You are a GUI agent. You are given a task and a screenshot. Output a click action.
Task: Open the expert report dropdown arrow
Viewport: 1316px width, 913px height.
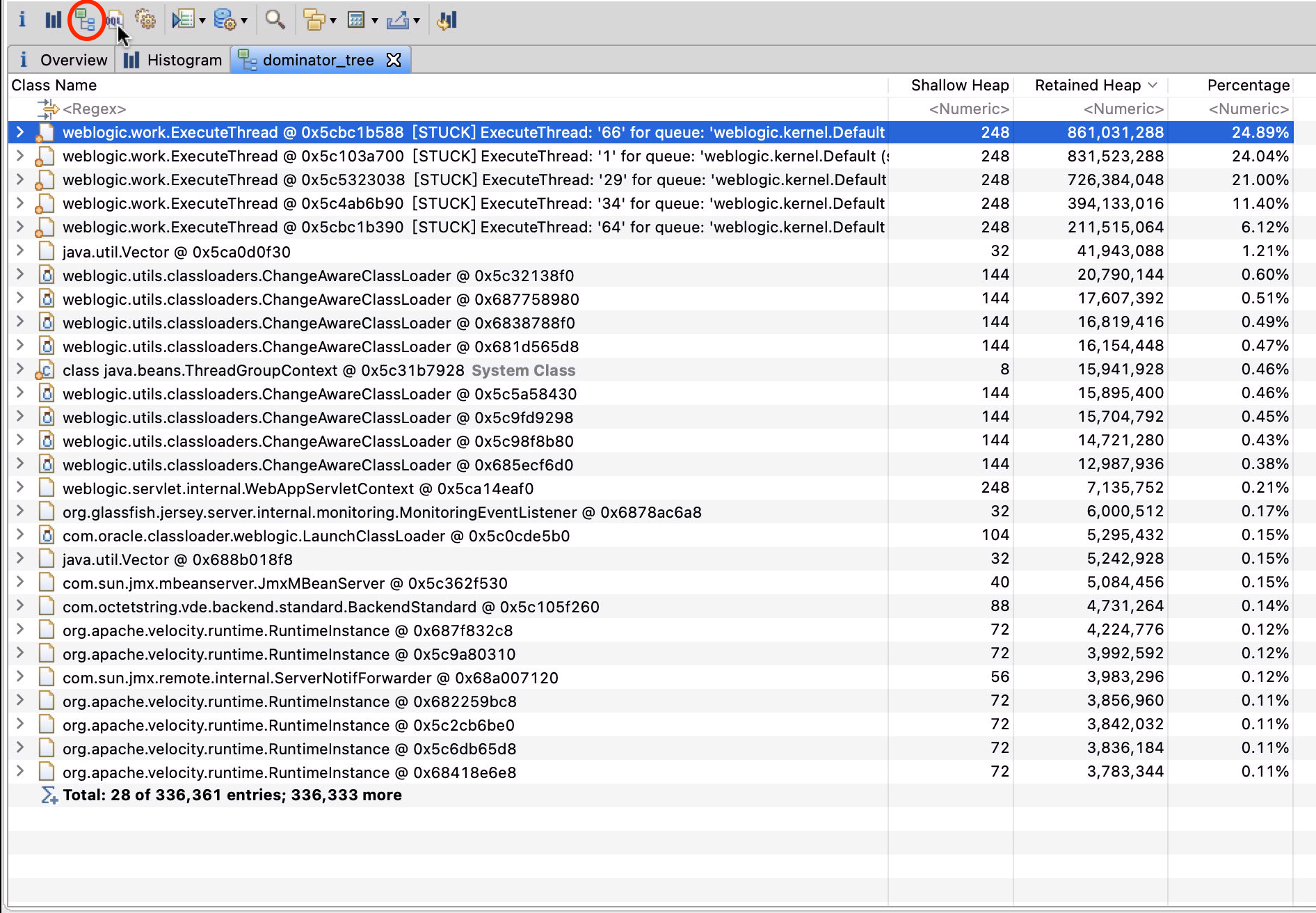pyautogui.click(x=202, y=21)
